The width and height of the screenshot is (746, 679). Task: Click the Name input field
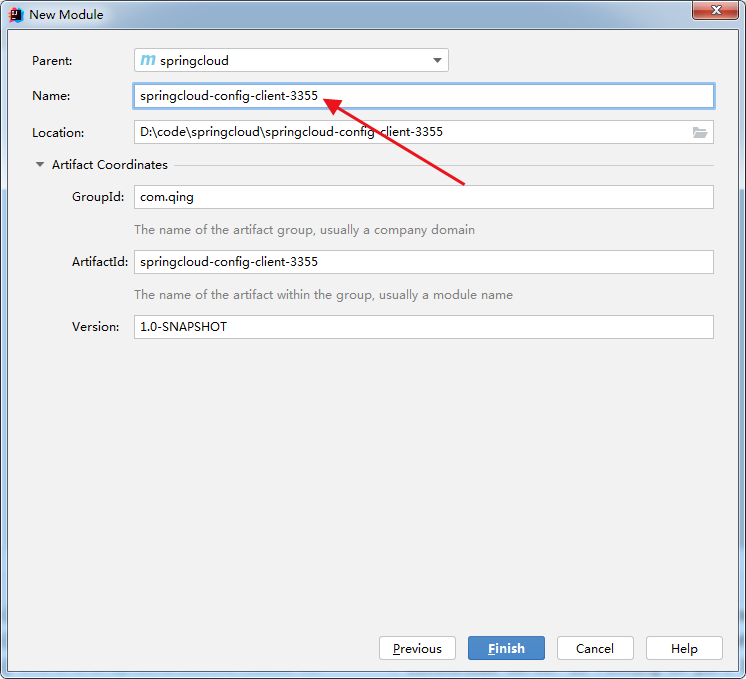(424, 96)
